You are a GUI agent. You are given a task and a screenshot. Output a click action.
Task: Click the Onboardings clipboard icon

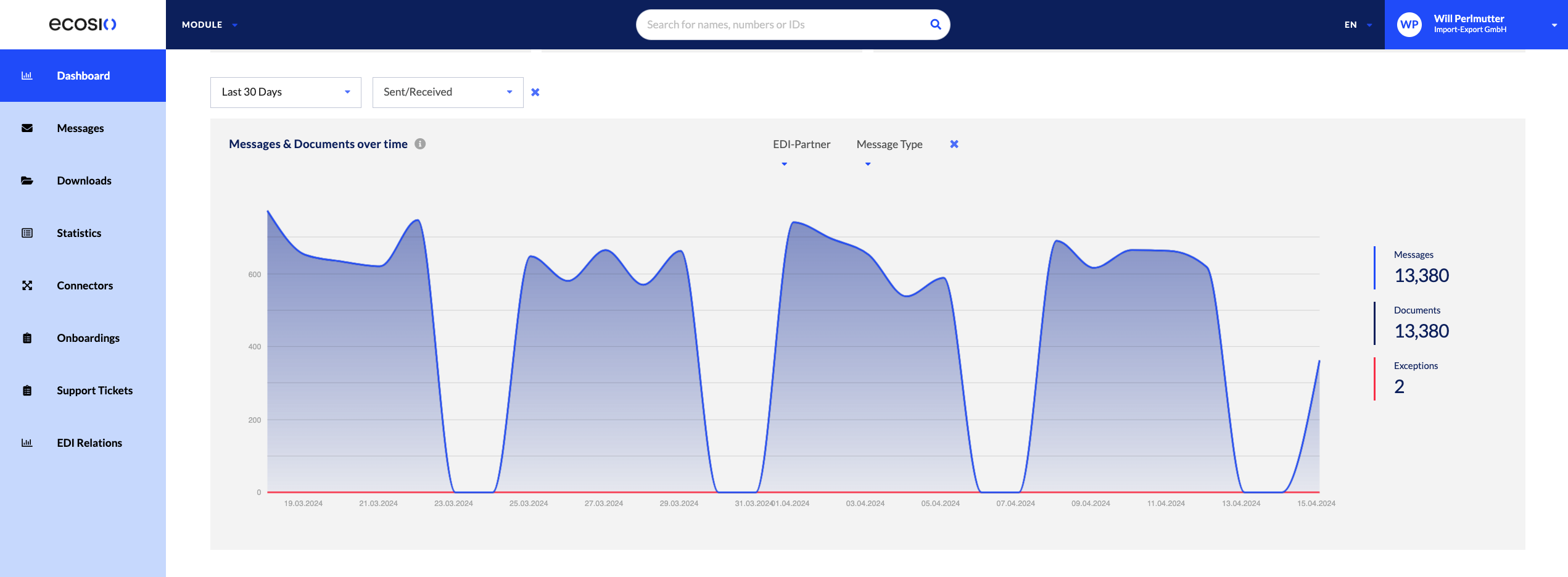click(27, 338)
